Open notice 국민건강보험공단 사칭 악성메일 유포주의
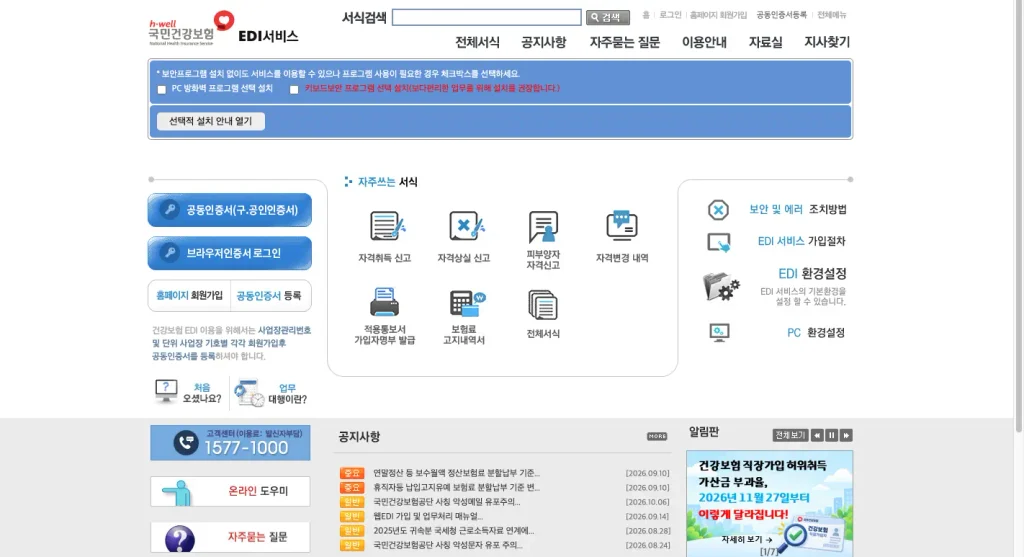 [446, 502]
